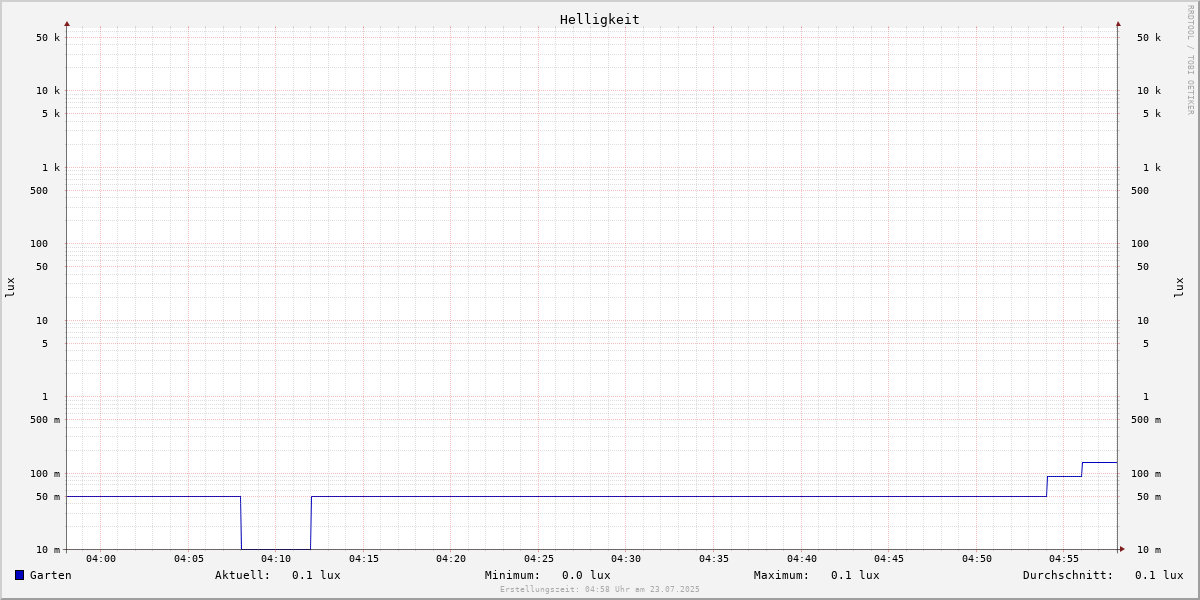Click the 5 k label on right axis
1200x600 pixels.
point(1152,114)
